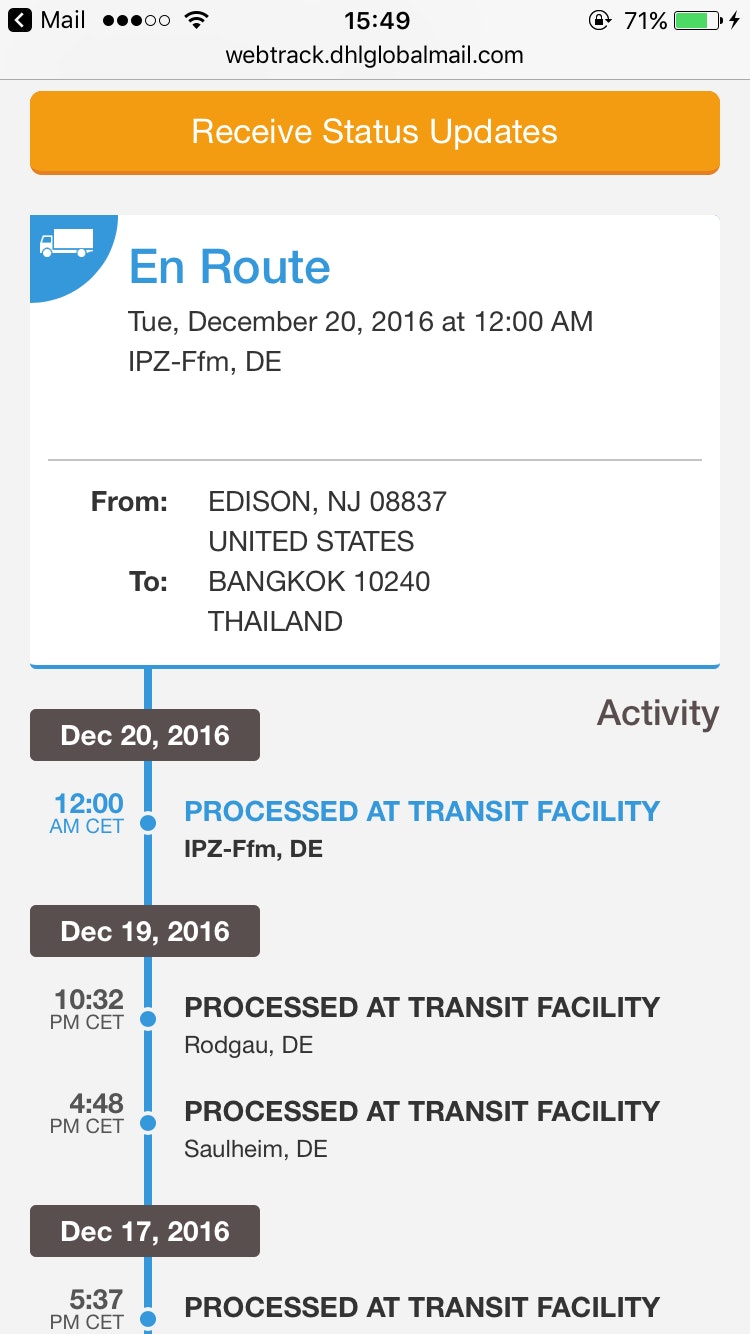Tap the back to Mail arrow icon
The height and width of the screenshot is (1334, 750).
coord(19,20)
